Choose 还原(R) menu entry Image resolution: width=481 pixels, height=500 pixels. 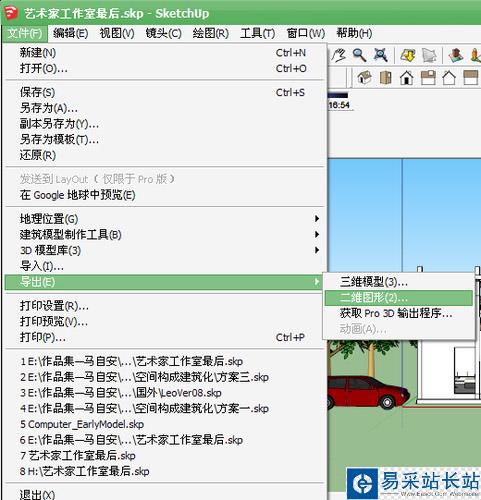click(164, 155)
